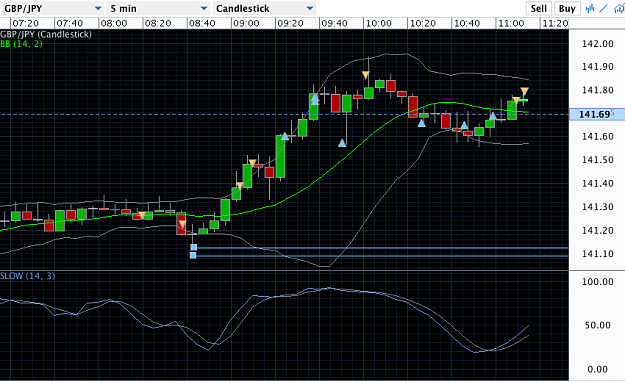Click the rightmost orange down arrow marker

[x=525, y=91]
